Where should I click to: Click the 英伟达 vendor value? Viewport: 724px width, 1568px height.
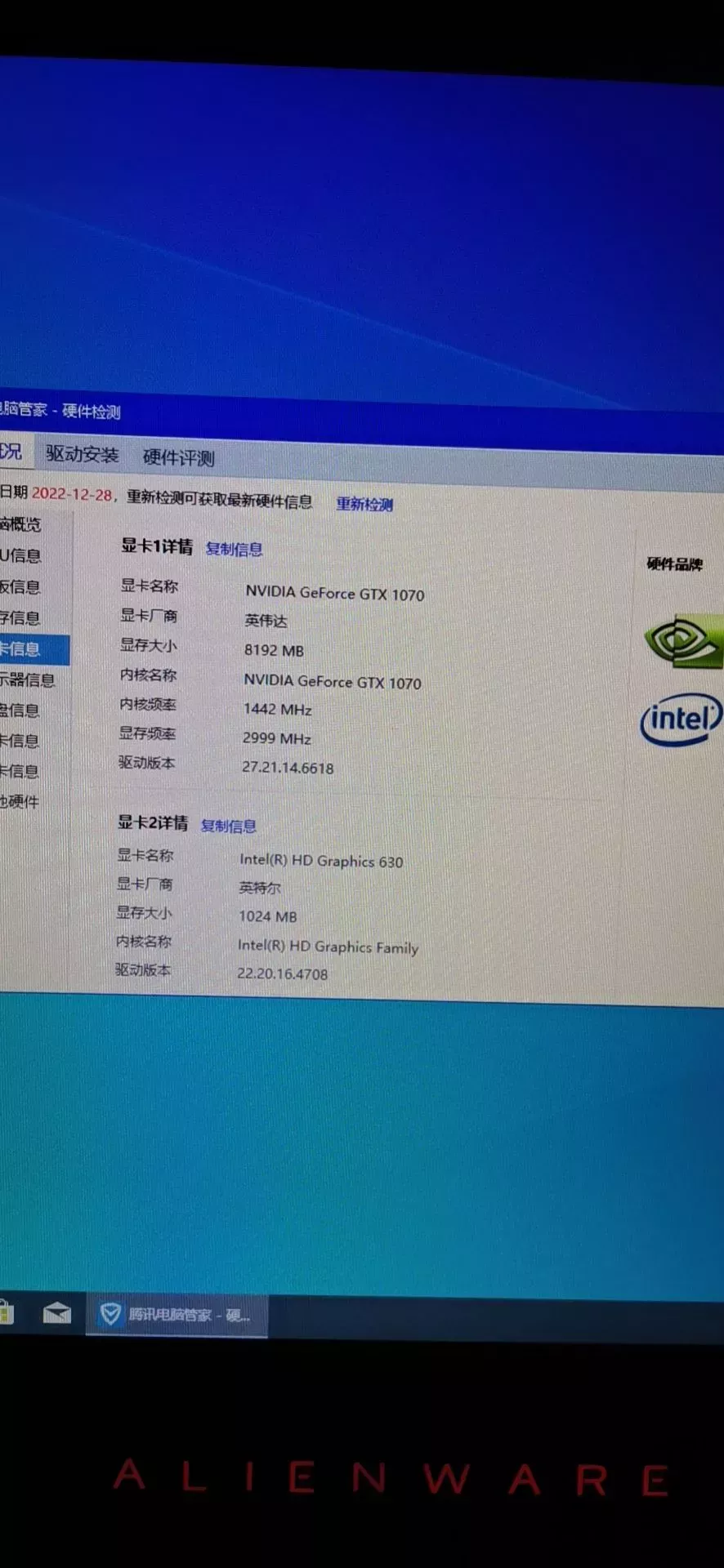pyautogui.click(x=266, y=621)
